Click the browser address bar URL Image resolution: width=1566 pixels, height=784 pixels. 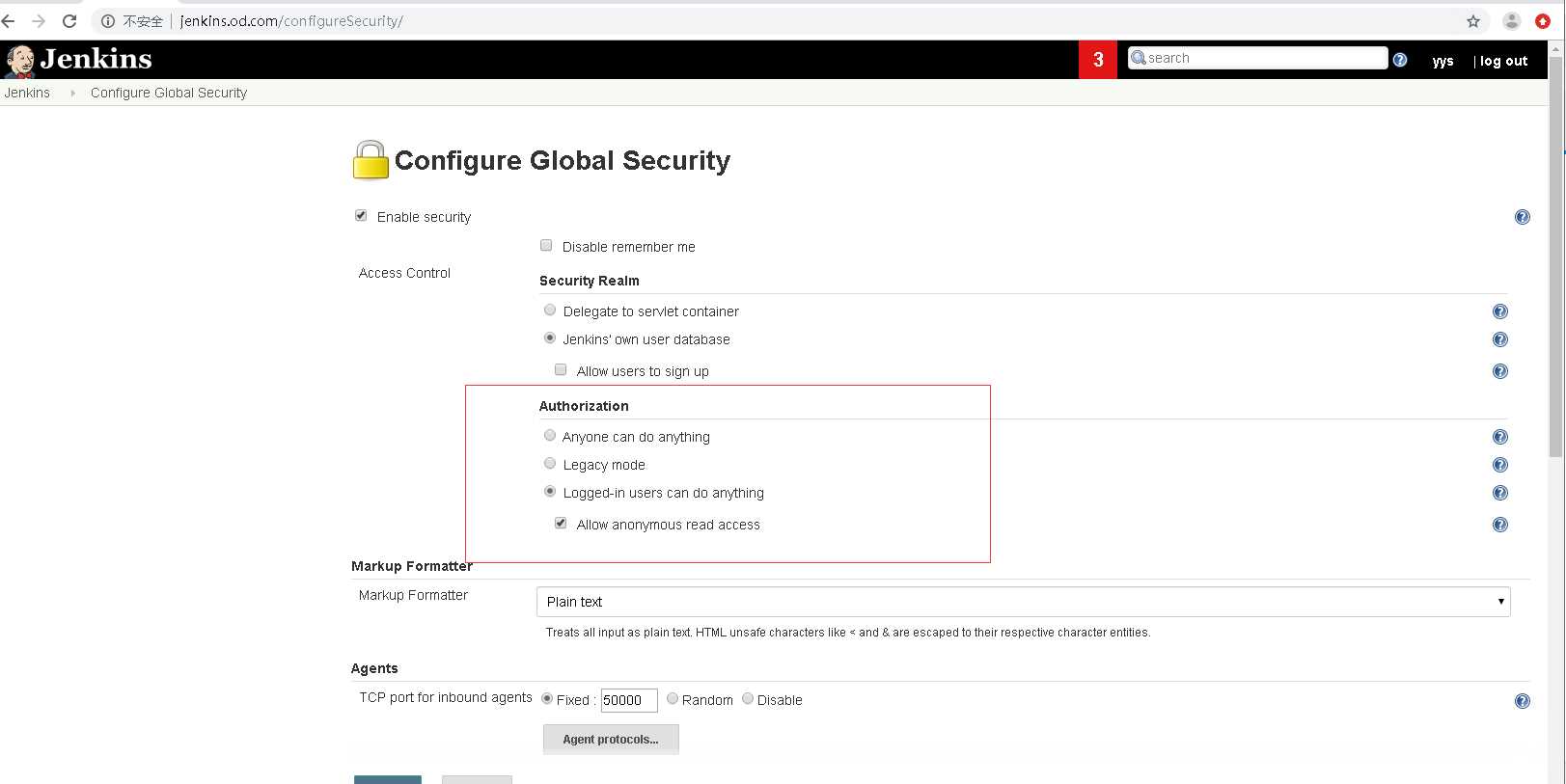tap(291, 21)
